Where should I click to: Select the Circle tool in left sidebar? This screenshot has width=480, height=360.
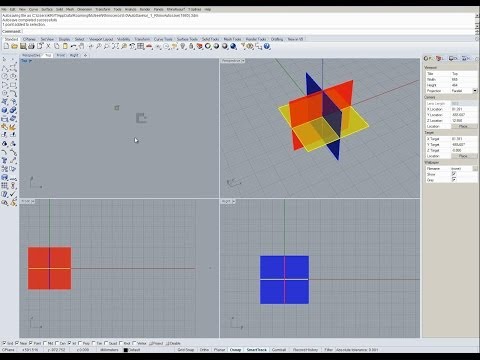pos(5,76)
